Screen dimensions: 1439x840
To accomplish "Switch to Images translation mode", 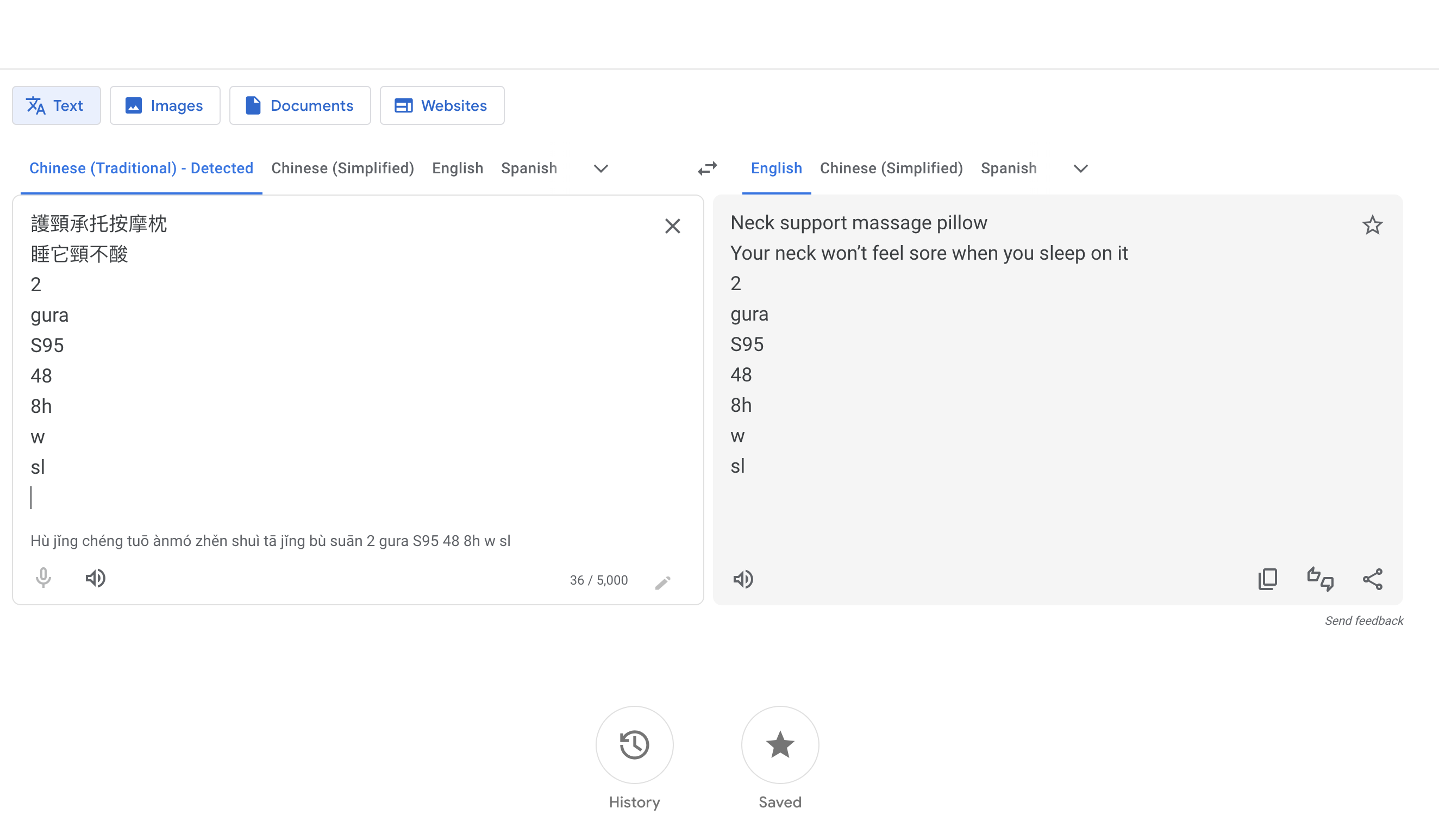I will (x=165, y=105).
